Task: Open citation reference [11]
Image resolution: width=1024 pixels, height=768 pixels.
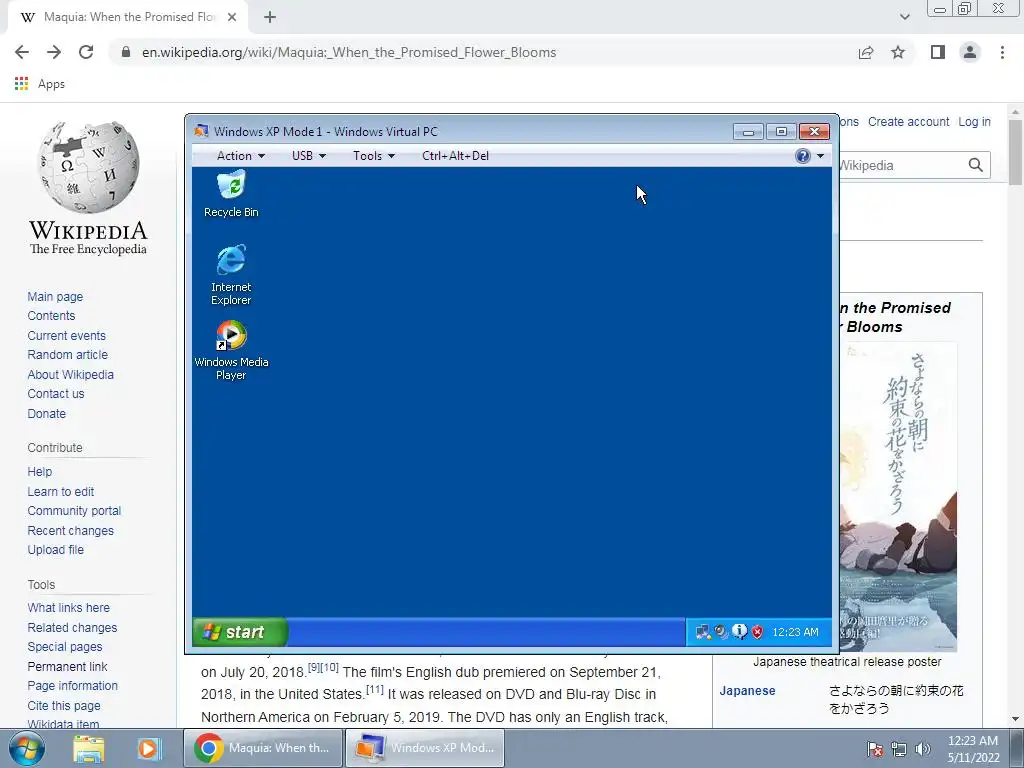Action: [x=374, y=689]
